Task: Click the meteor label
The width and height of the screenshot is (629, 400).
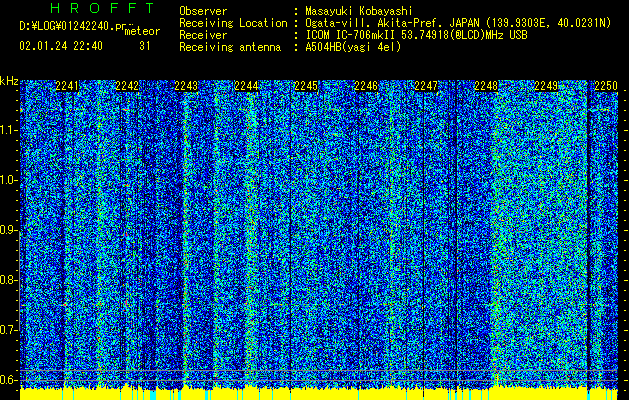Action: point(142,31)
